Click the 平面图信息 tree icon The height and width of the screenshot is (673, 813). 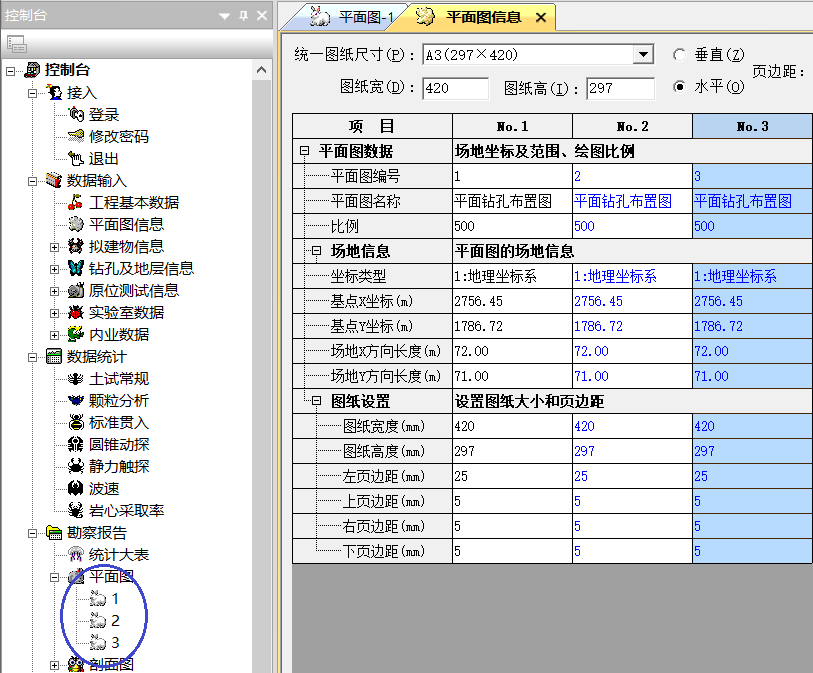point(76,224)
